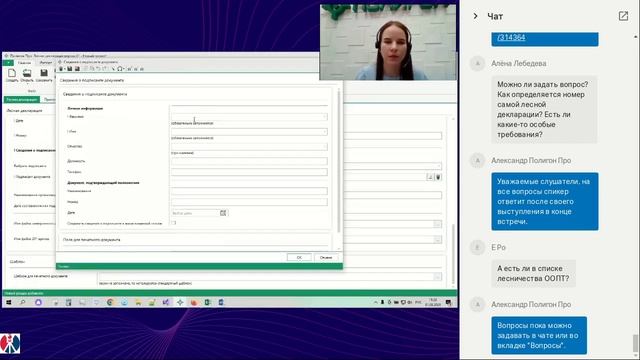Click Алёна Лебедева's avatar in the chat
The height and width of the screenshot is (360, 640).
(478, 64)
